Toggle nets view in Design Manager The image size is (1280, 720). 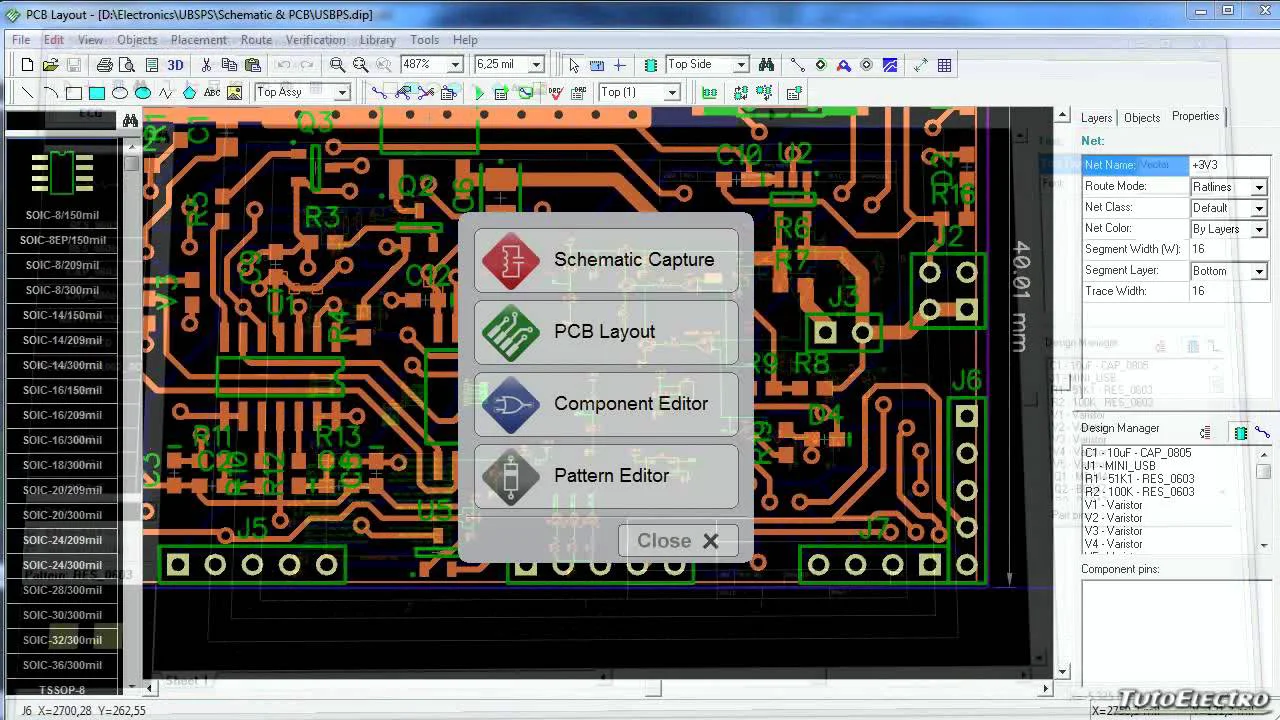(x=1262, y=432)
